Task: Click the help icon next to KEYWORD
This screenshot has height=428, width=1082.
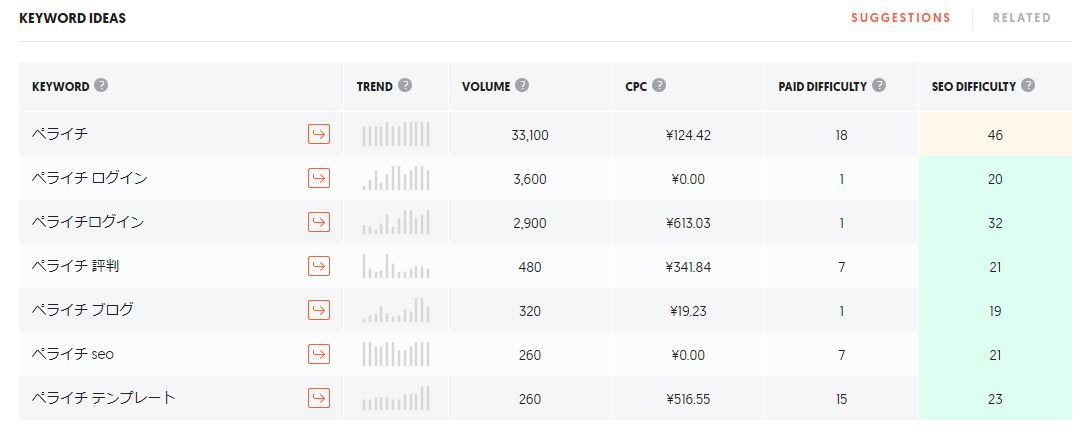Action: 101,86
